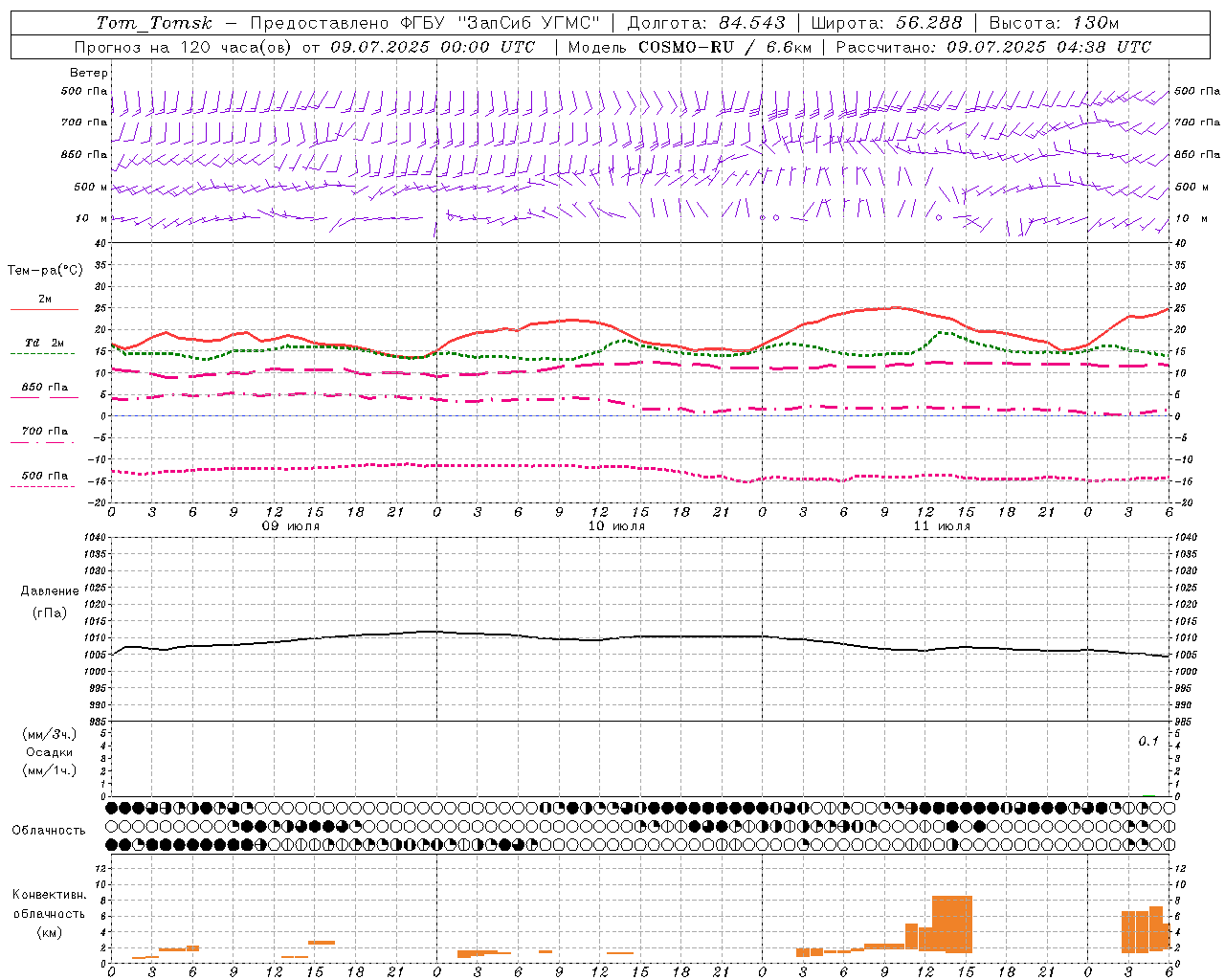Click the (км) convective cloud unit label
This screenshot has height=980, width=1225.
pos(50,931)
